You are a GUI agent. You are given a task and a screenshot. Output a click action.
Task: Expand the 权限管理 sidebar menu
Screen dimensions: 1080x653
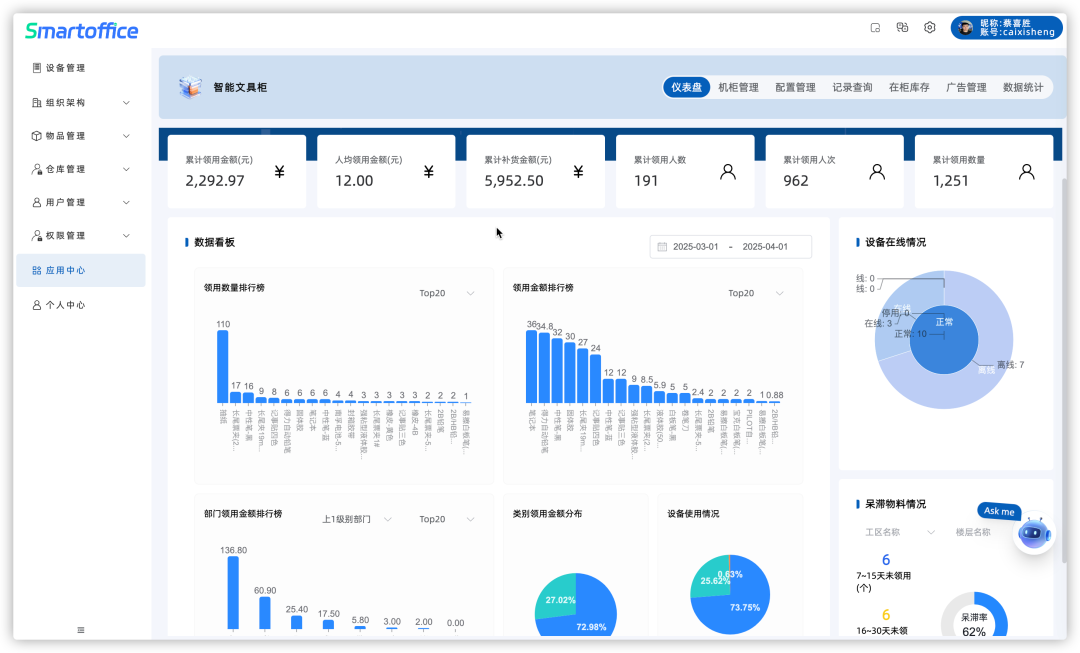point(126,235)
